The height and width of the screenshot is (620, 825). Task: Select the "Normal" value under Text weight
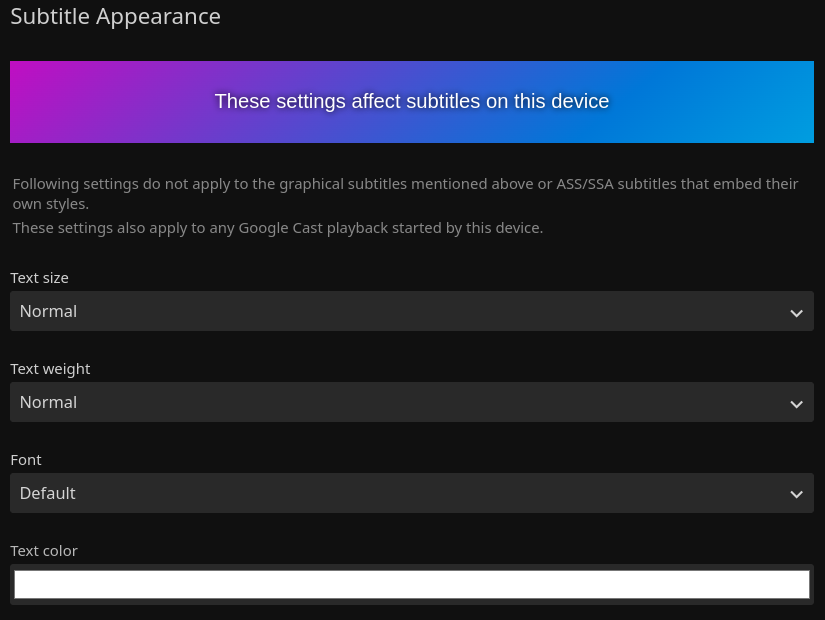[48, 402]
